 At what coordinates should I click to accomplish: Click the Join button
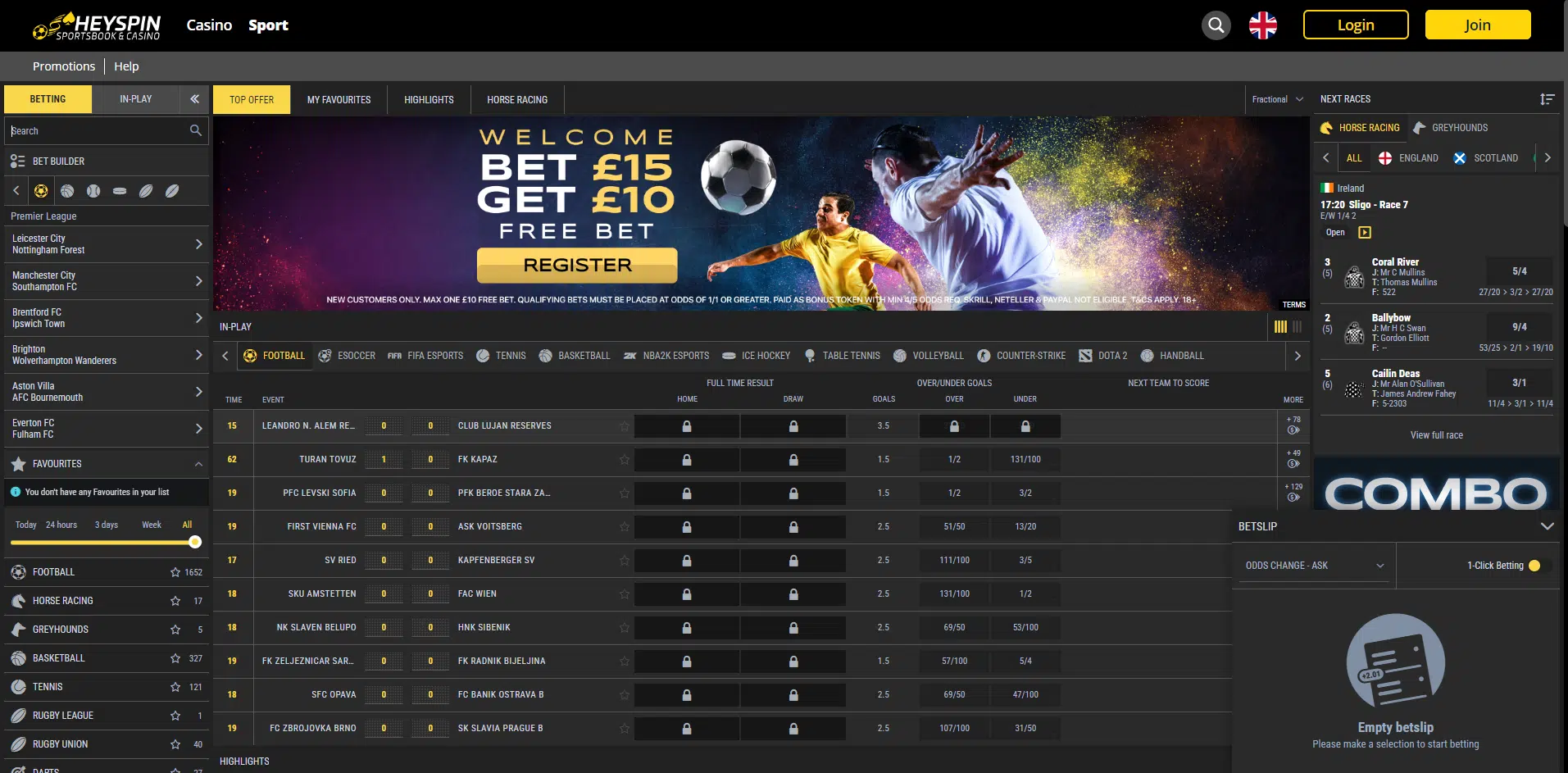(1478, 25)
